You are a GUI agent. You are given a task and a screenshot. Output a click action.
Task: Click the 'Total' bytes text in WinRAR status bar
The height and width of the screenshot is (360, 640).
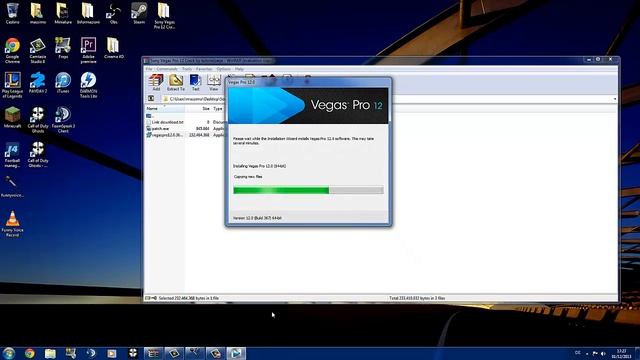click(x=417, y=298)
